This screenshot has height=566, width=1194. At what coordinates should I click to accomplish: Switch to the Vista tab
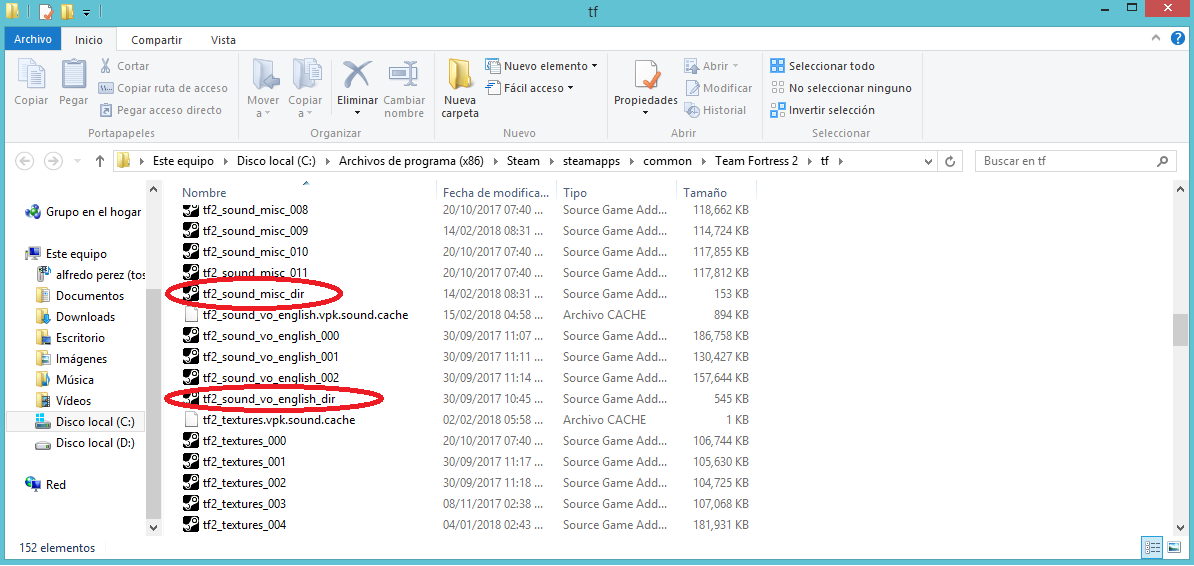[x=223, y=40]
